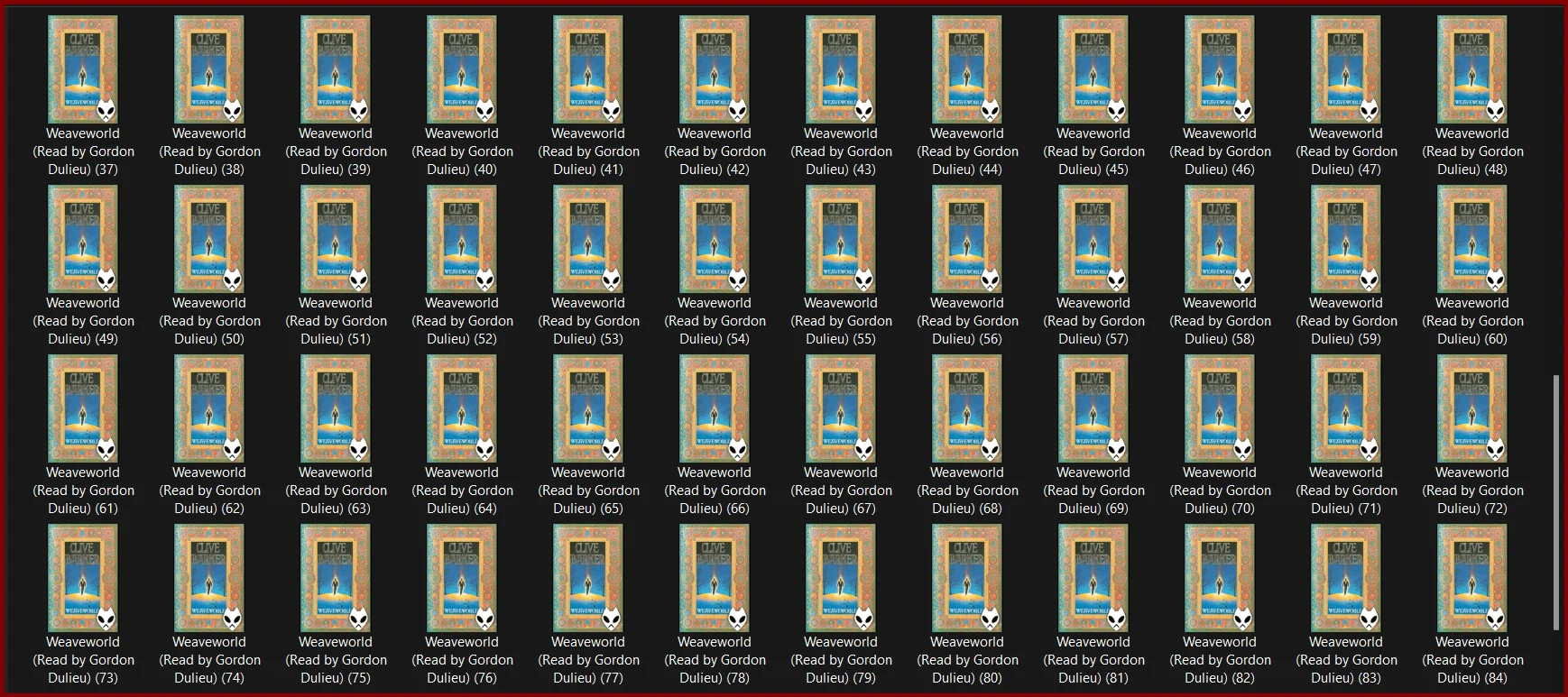Image resolution: width=1568 pixels, height=697 pixels.
Task: Select the book cover icon for file (45)
Action: [1093, 69]
